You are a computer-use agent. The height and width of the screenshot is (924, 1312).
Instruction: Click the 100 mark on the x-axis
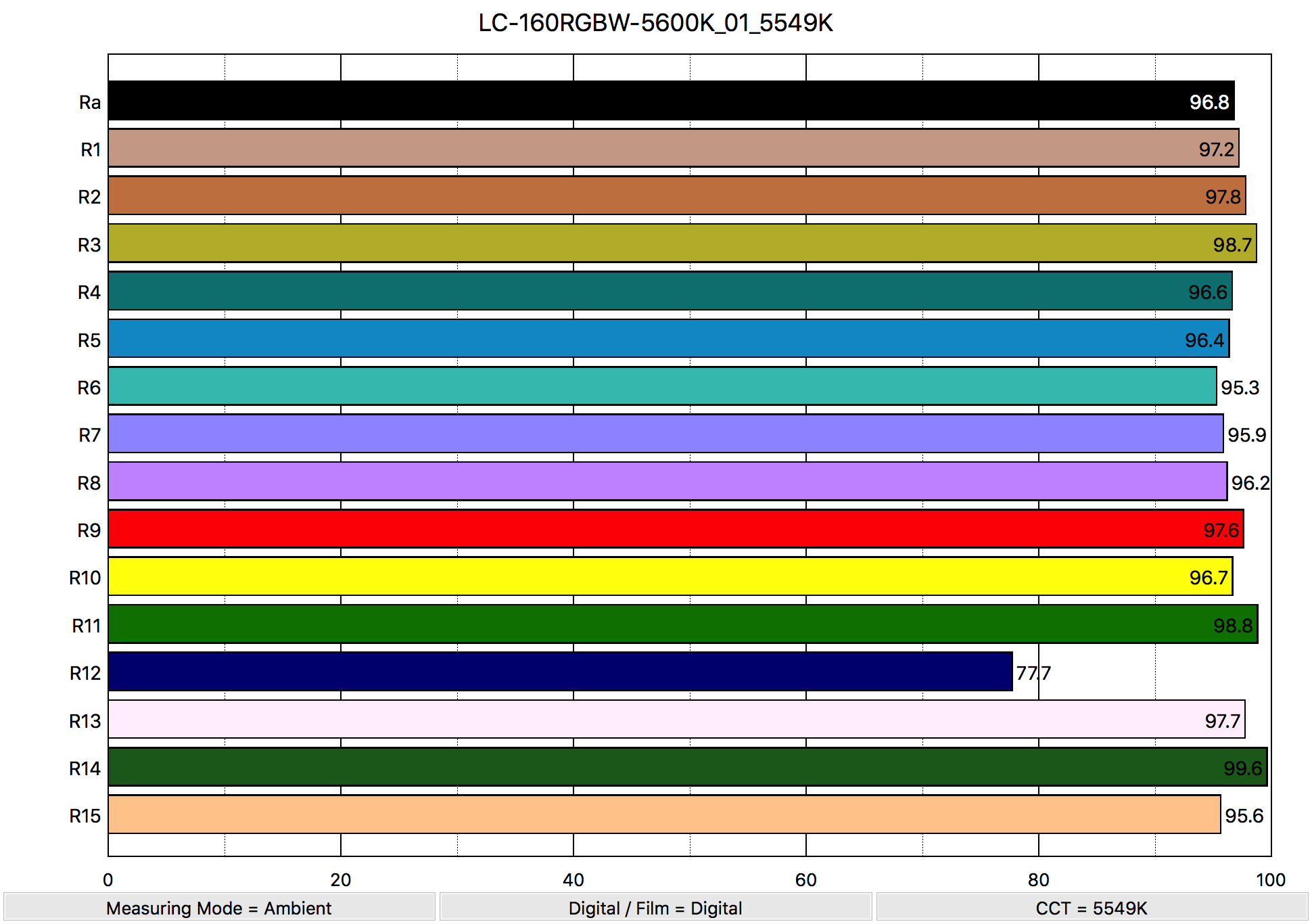(x=1269, y=880)
